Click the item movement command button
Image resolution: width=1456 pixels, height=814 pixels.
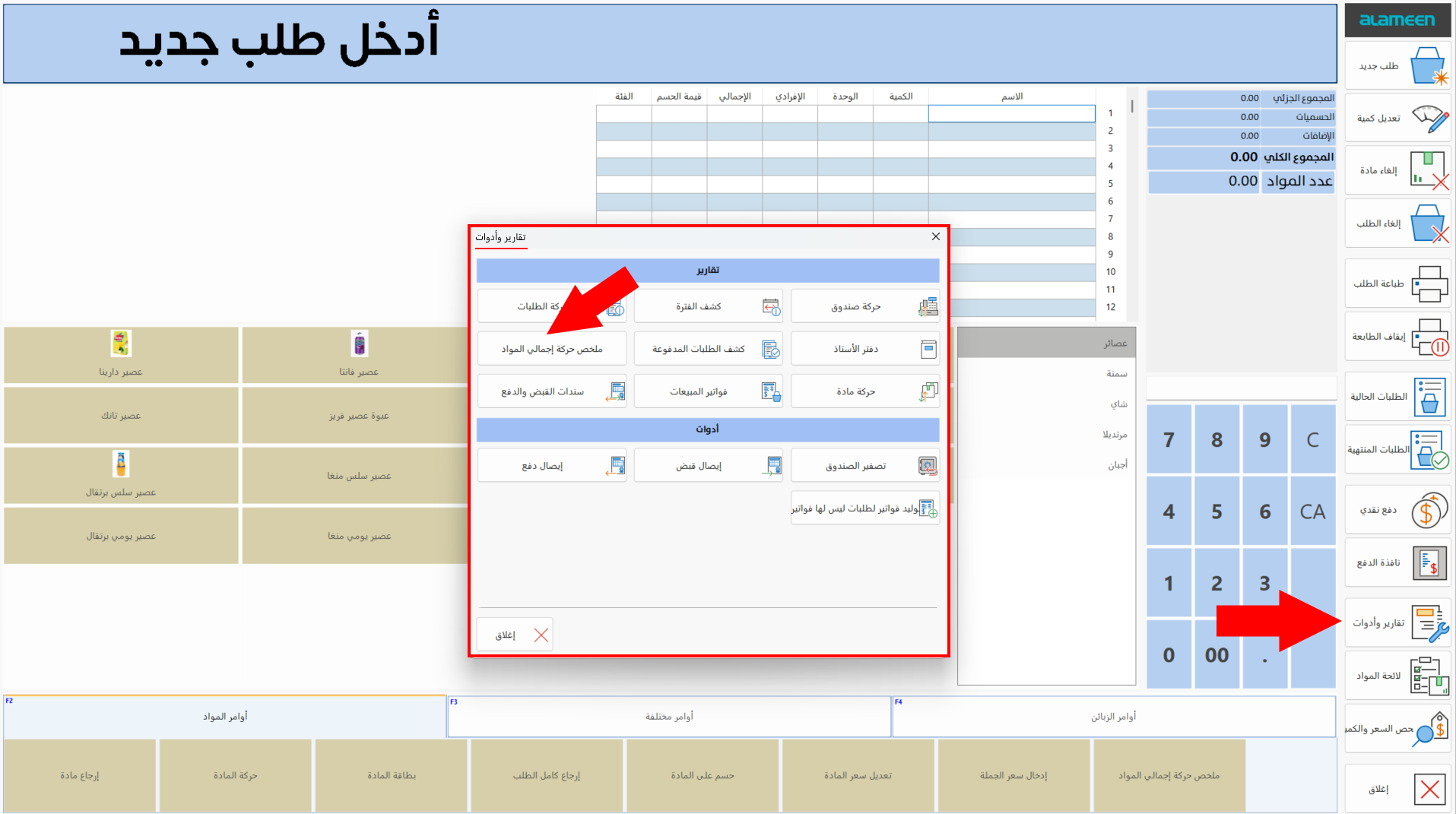pos(236,775)
